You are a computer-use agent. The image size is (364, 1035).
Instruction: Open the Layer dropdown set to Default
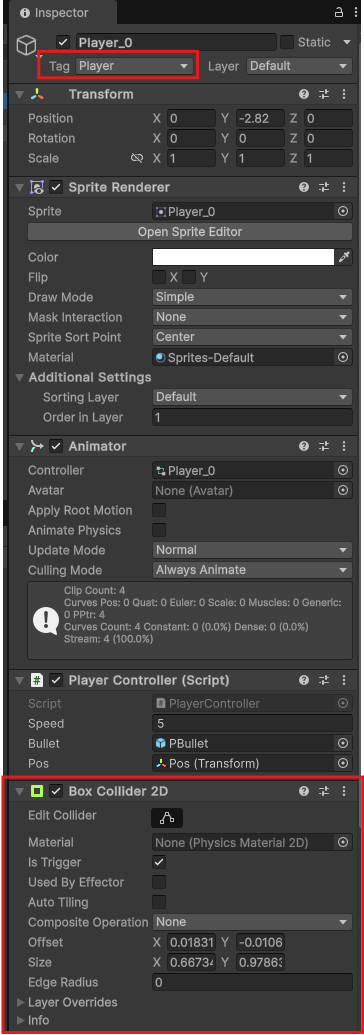click(299, 66)
